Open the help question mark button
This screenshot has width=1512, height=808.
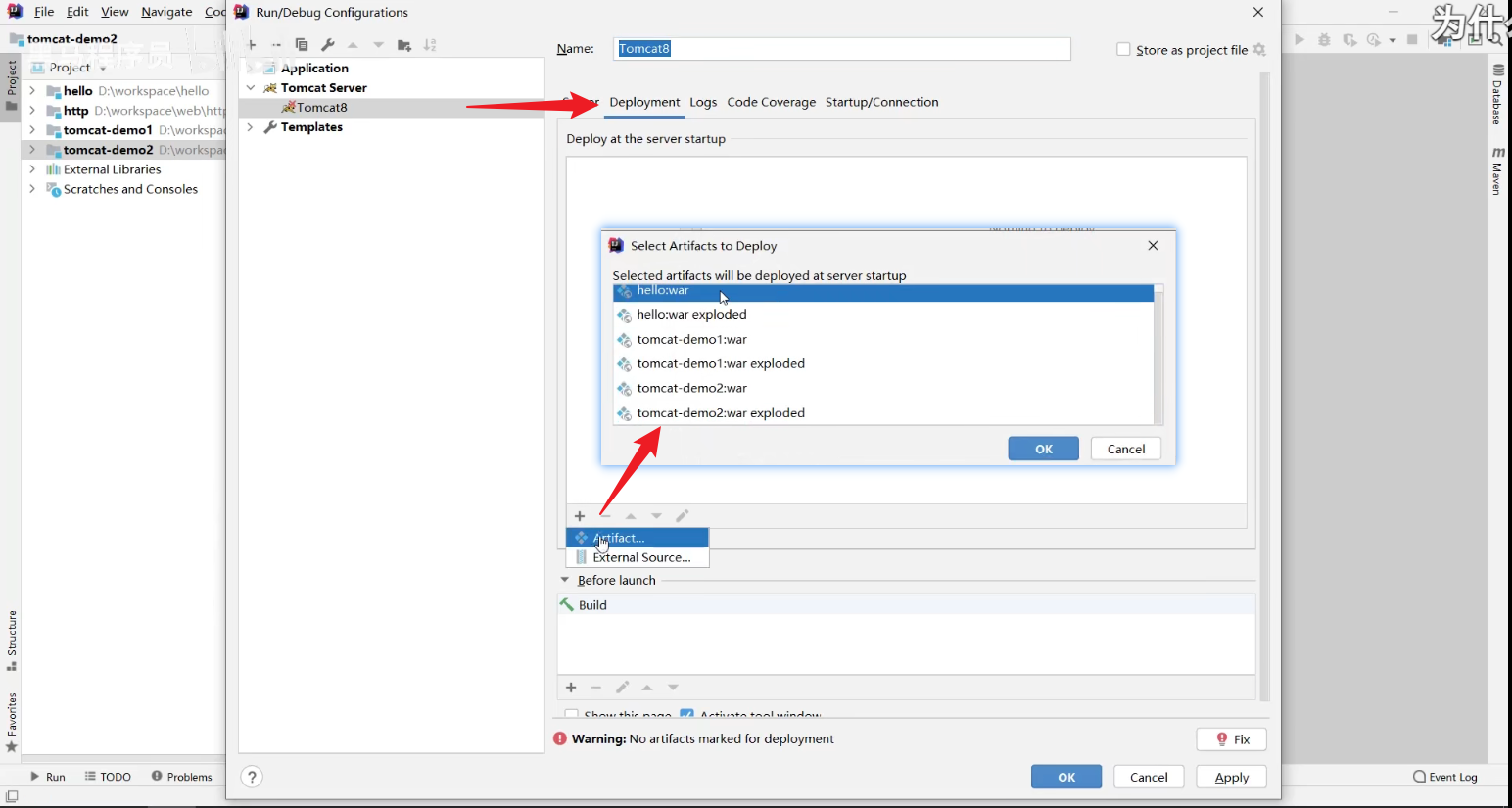coord(252,777)
